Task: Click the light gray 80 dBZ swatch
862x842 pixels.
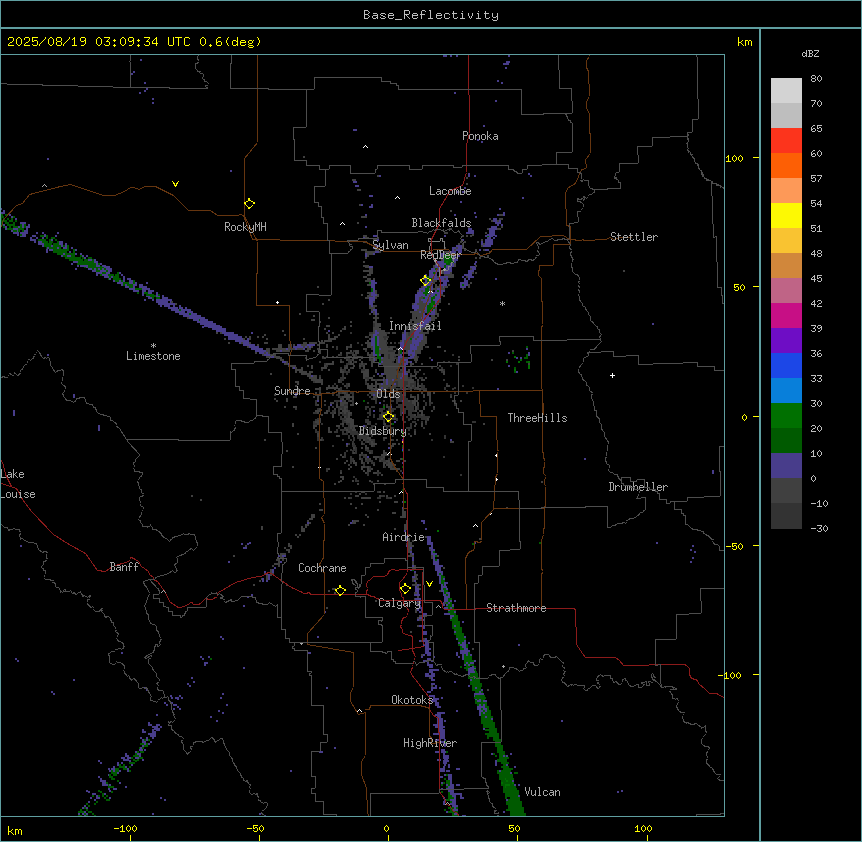Action: tap(786, 90)
